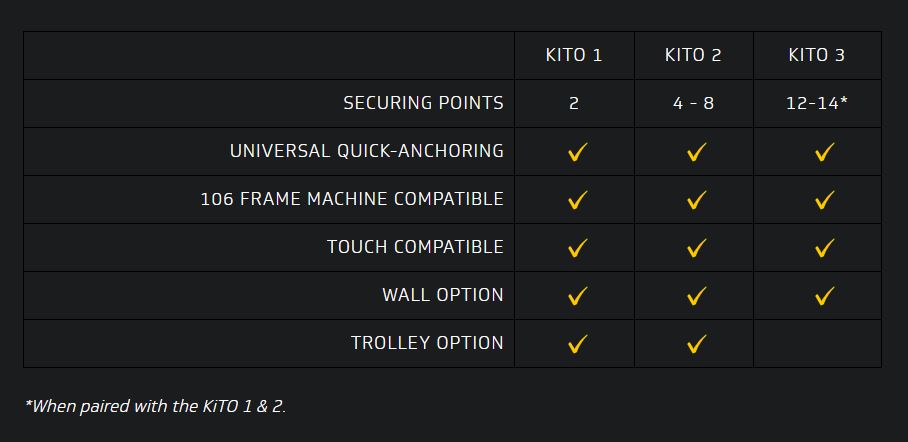Click the Touch Compatible row label
This screenshot has height=442, width=908.
(x=415, y=247)
